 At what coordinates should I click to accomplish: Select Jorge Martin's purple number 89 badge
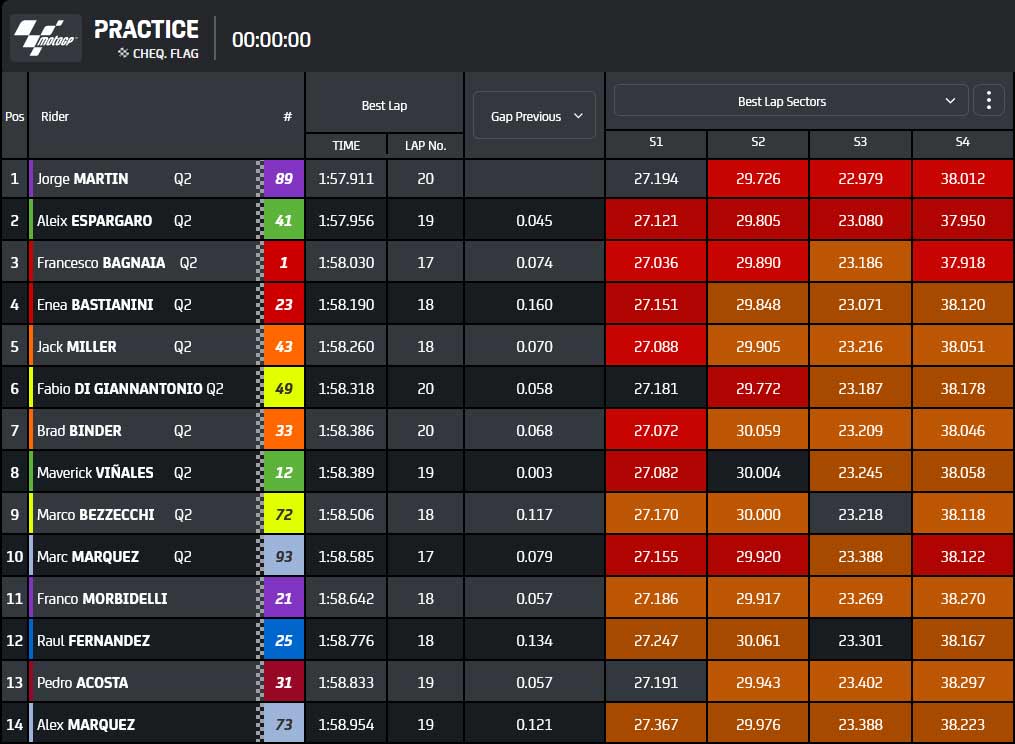pos(284,179)
